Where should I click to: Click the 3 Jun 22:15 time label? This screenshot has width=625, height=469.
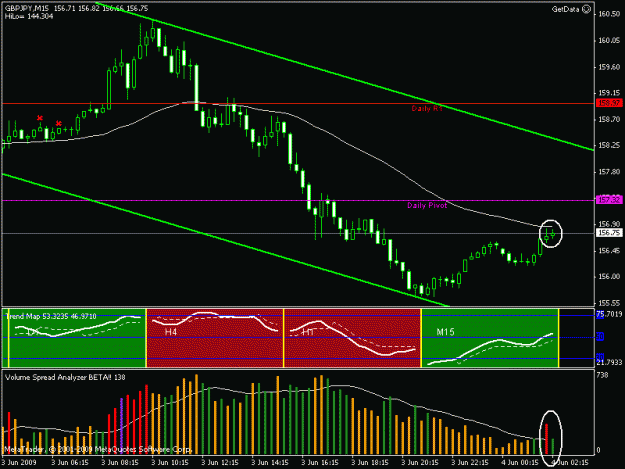tap(470, 463)
